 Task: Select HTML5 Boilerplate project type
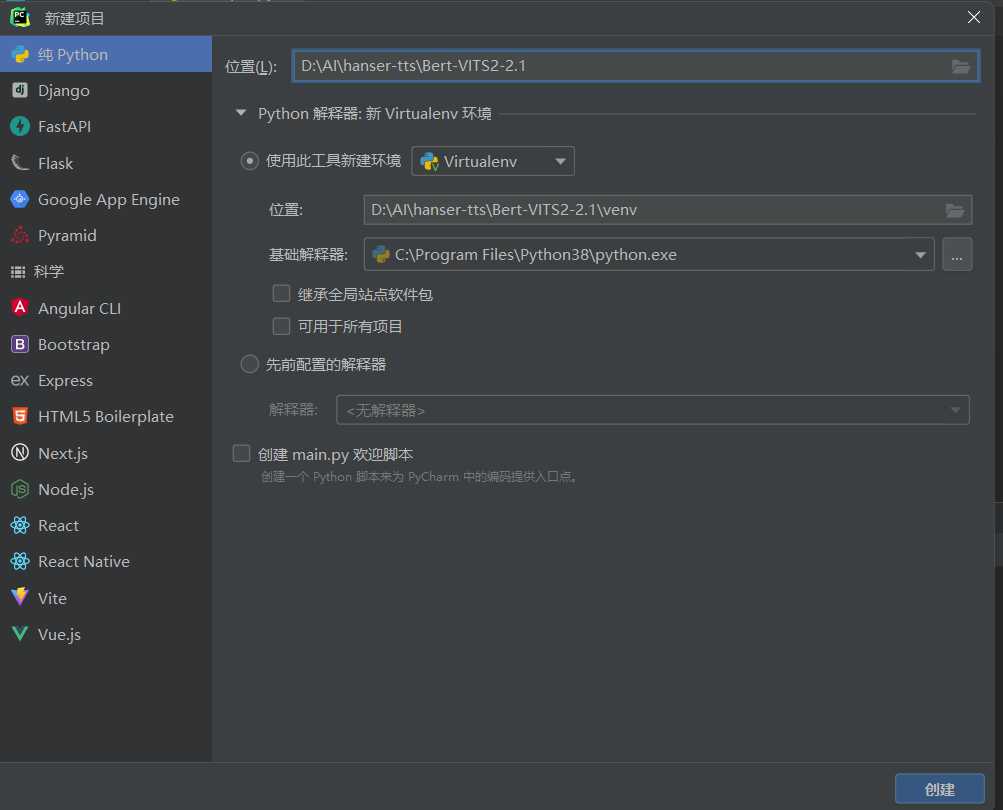[106, 416]
